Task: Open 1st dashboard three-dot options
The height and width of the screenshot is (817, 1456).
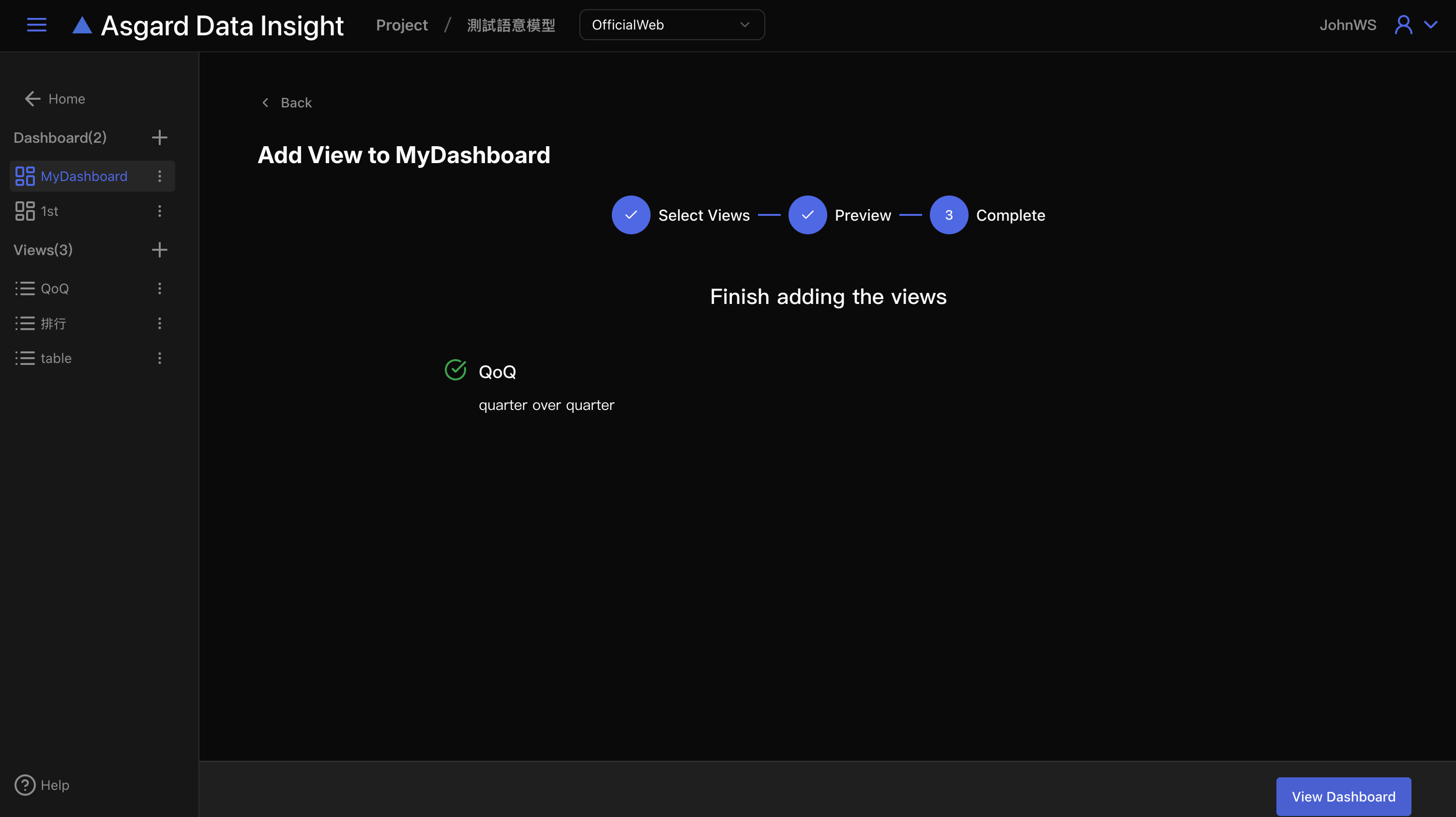Action: pyautogui.click(x=159, y=212)
